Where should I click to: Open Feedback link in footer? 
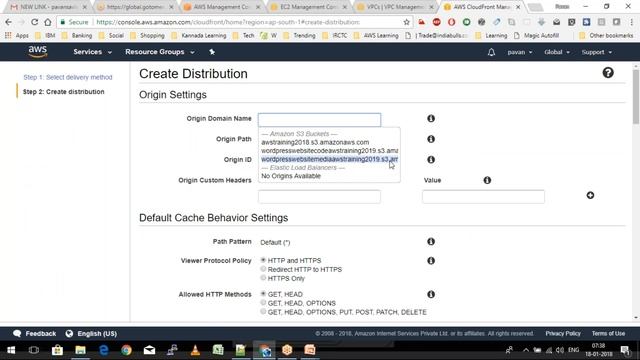click(x=40, y=333)
